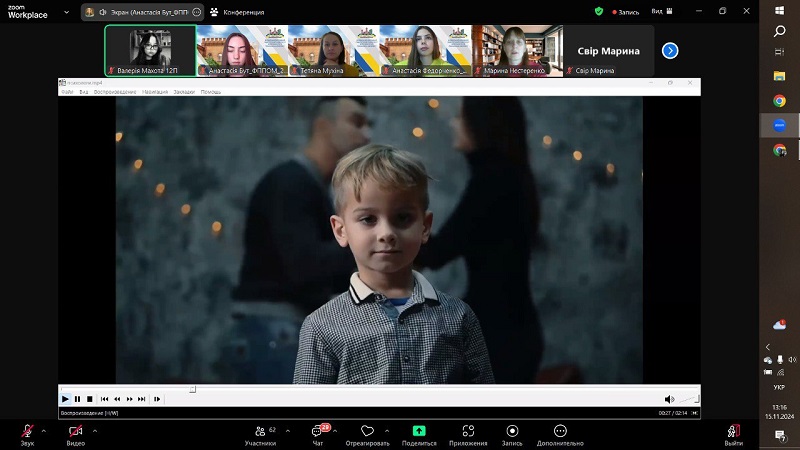This screenshot has width=800, height=450.
Task: Open Task View in the taskbar
Action: [779, 52]
